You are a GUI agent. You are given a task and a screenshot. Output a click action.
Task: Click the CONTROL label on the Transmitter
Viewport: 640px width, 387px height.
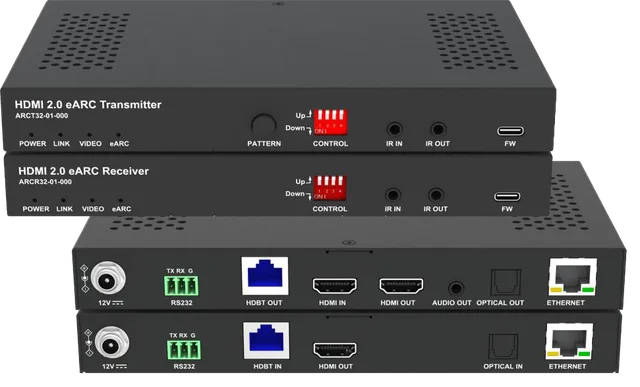coord(330,144)
